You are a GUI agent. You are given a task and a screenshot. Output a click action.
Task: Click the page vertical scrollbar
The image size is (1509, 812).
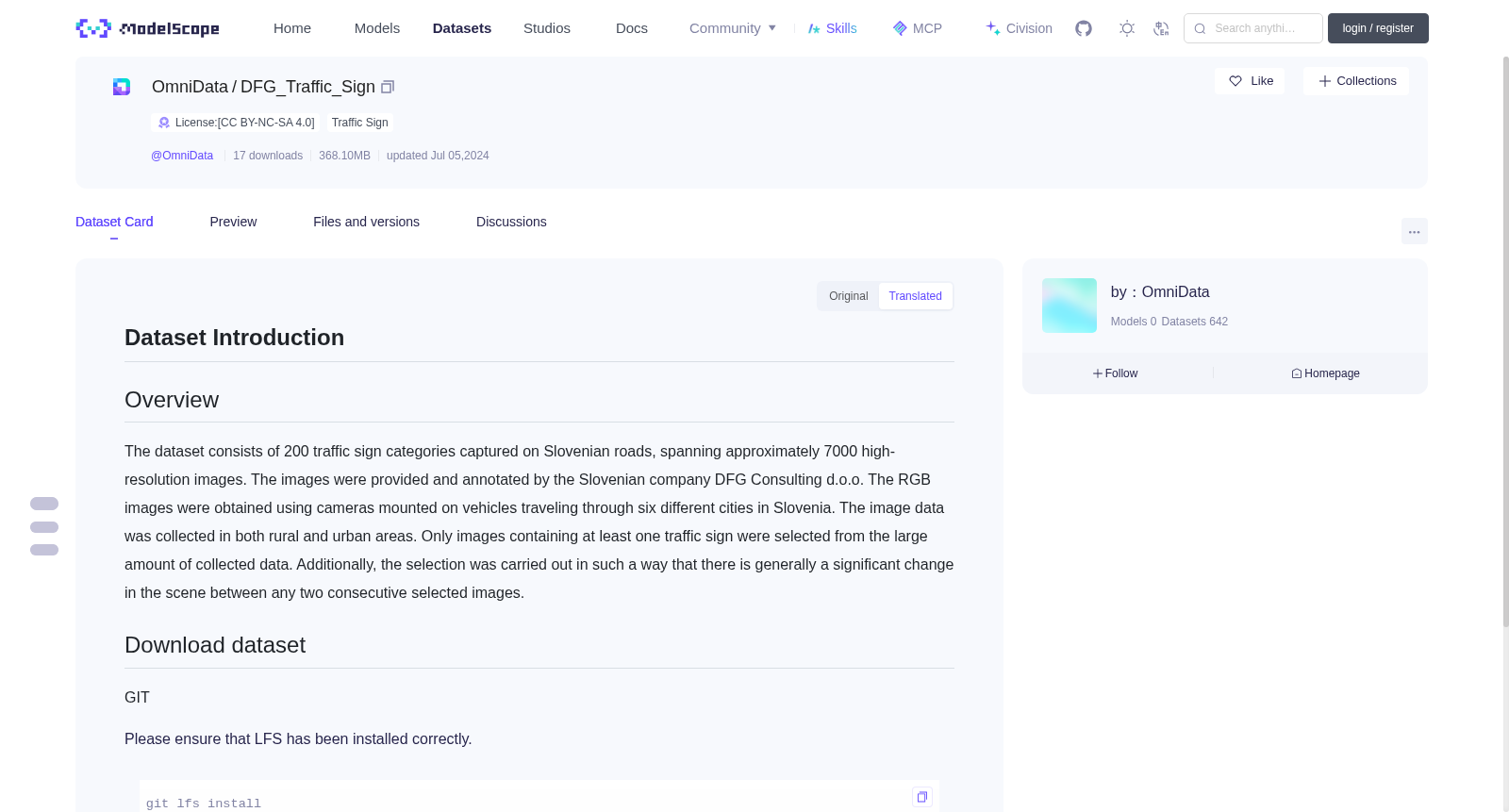coord(1505,340)
